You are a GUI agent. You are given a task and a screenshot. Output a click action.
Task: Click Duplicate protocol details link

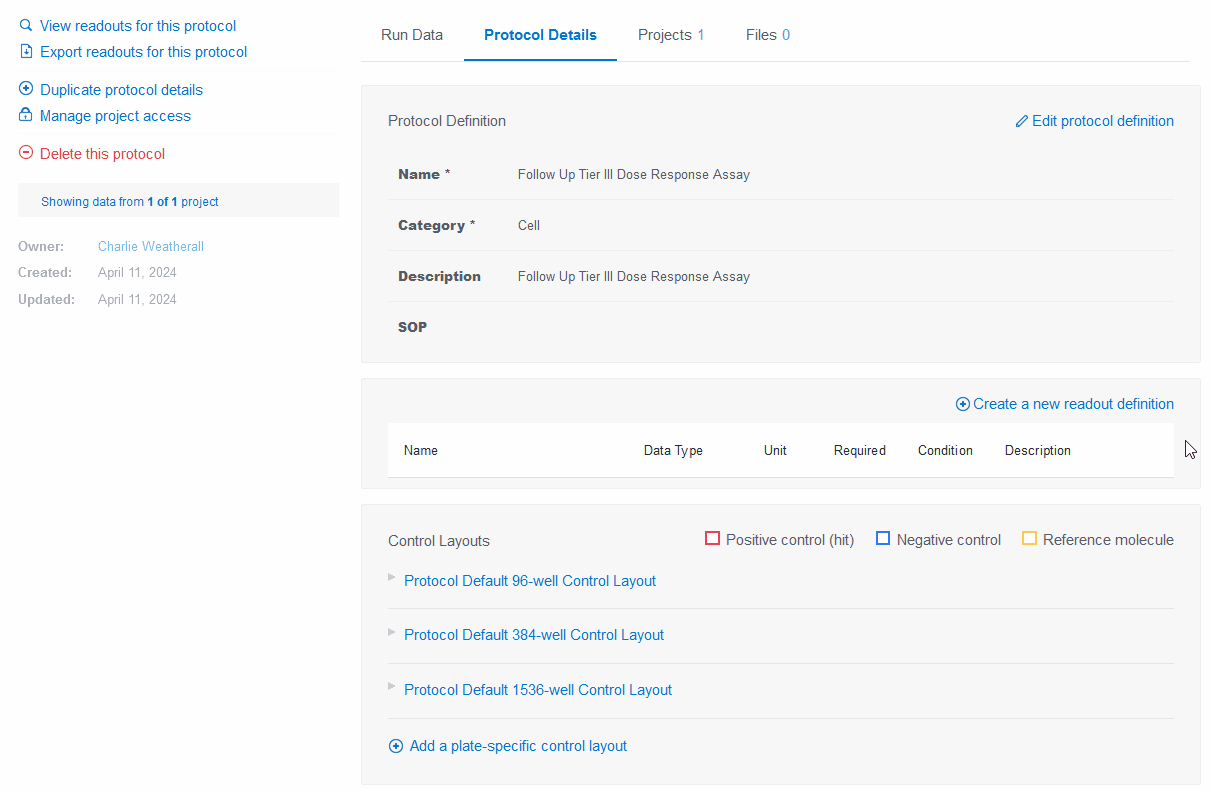click(x=121, y=90)
